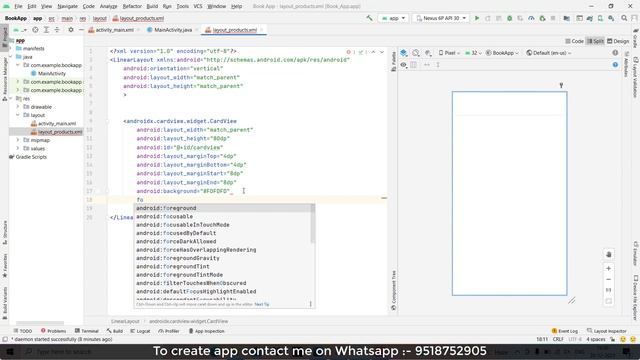Open the Pixel device preview dropdown

click(449, 53)
